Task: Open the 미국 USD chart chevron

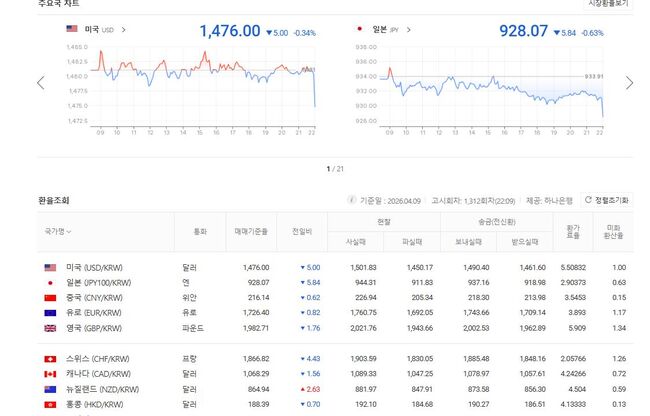Action: [123, 30]
